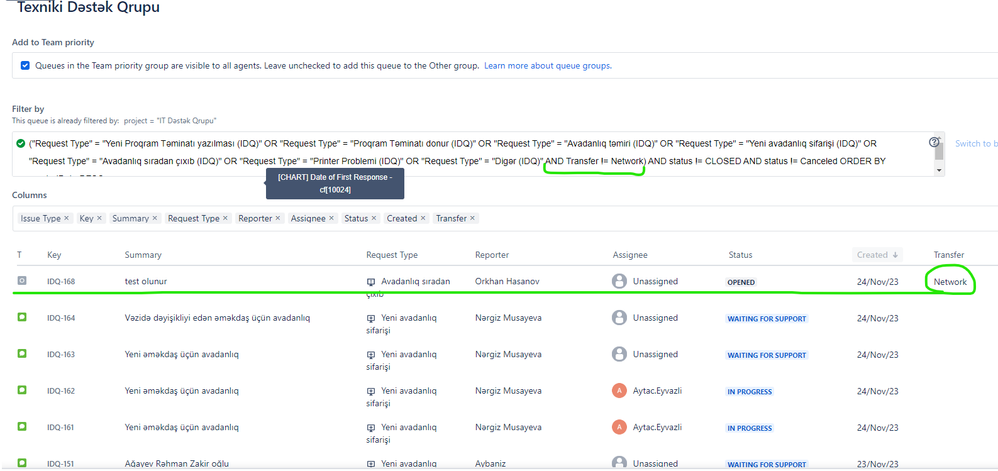Image resolution: width=998 pixels, height=471 pixels.
Task: Click the Key column header
Action: click(54, 255)
